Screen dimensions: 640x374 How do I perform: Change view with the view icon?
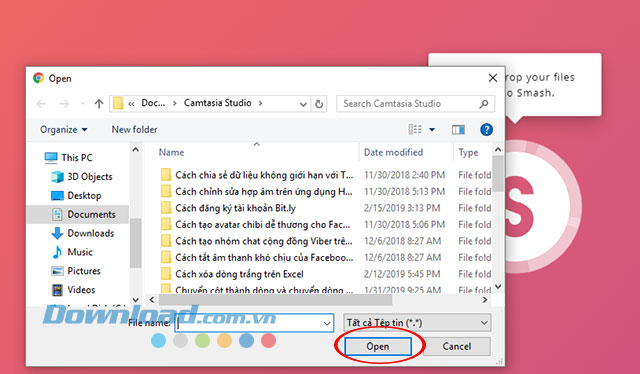(x=415, y=129)
